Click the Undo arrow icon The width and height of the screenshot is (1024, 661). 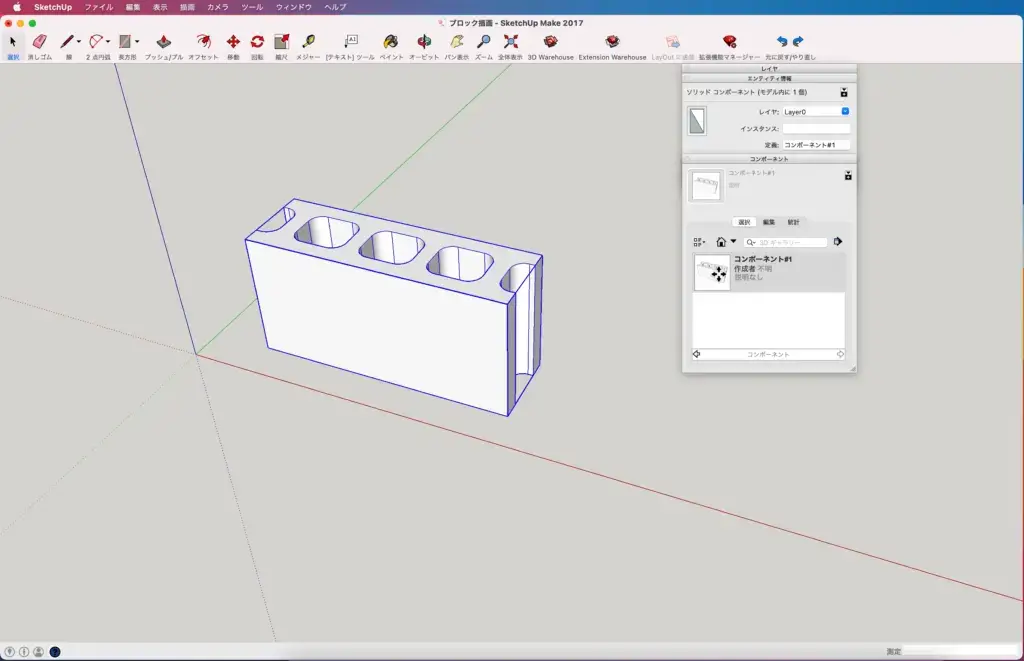[x=782, y=41]
